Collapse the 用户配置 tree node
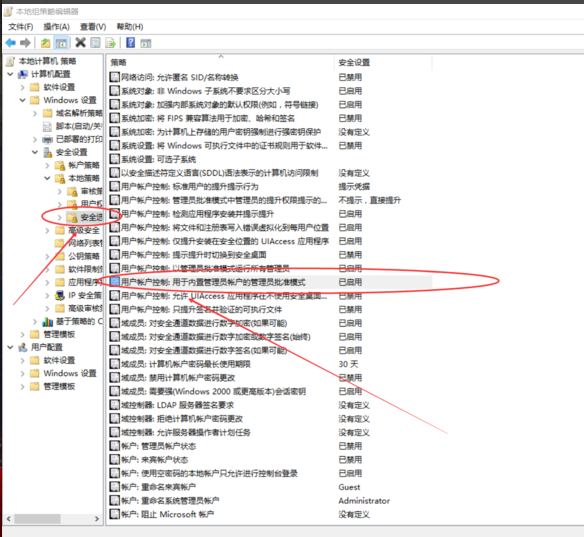 pos(10,347)
